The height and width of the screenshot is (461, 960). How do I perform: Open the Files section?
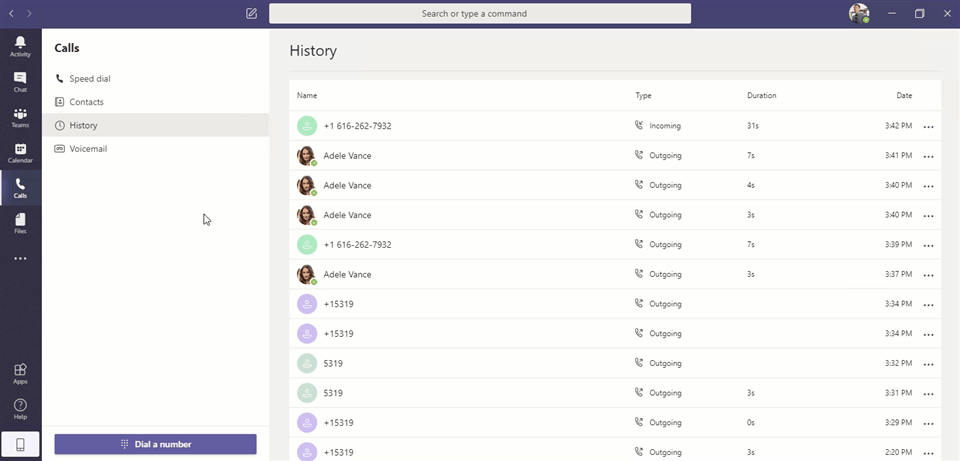[x=20, y=224]
